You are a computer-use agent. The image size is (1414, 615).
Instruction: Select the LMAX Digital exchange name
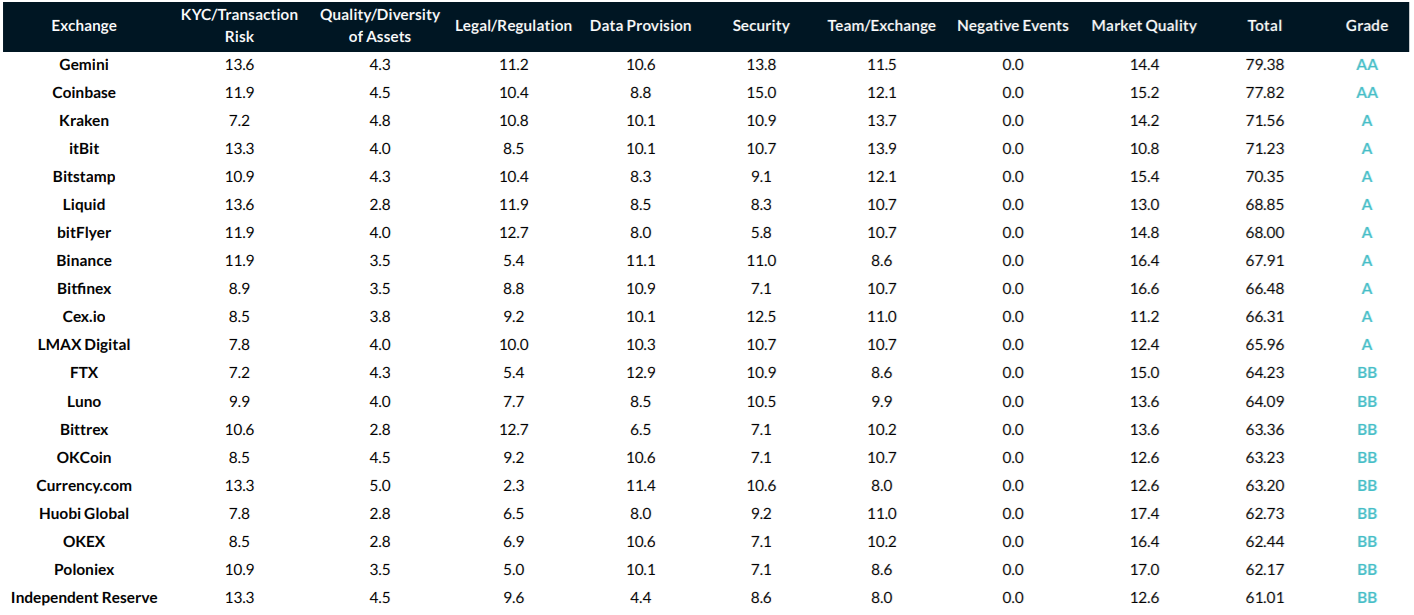click(84, 345)
